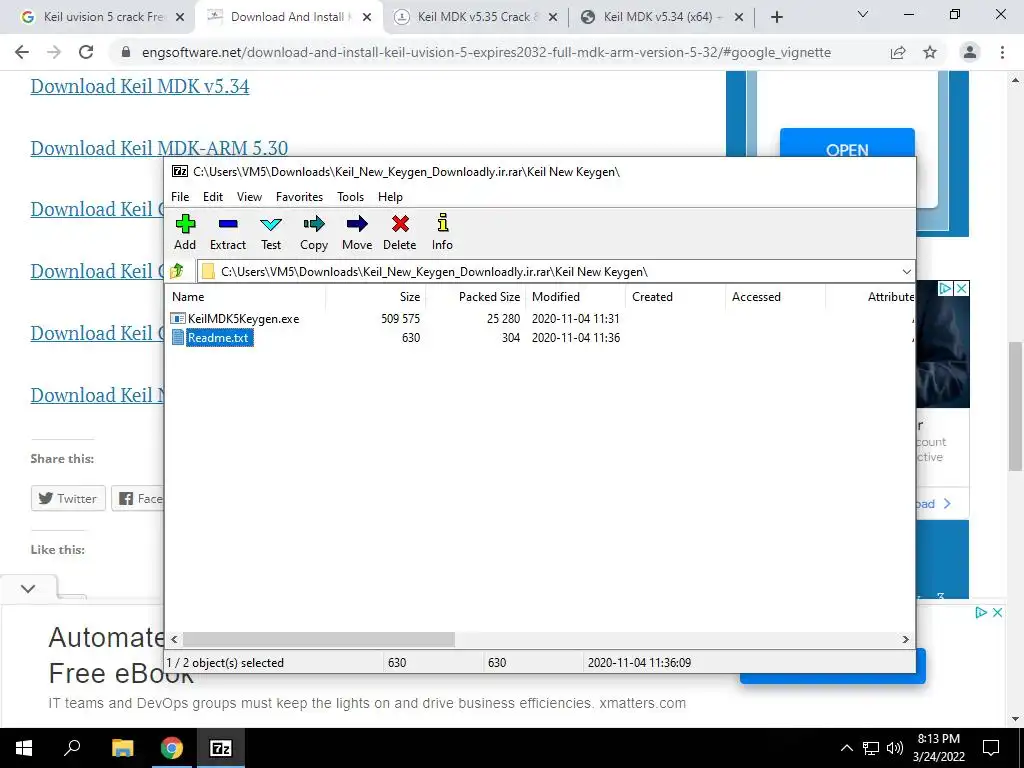Open Windows Start menu
This screenshot has width=1024, height=768.
pyautogui.click(x=24, y=748)
